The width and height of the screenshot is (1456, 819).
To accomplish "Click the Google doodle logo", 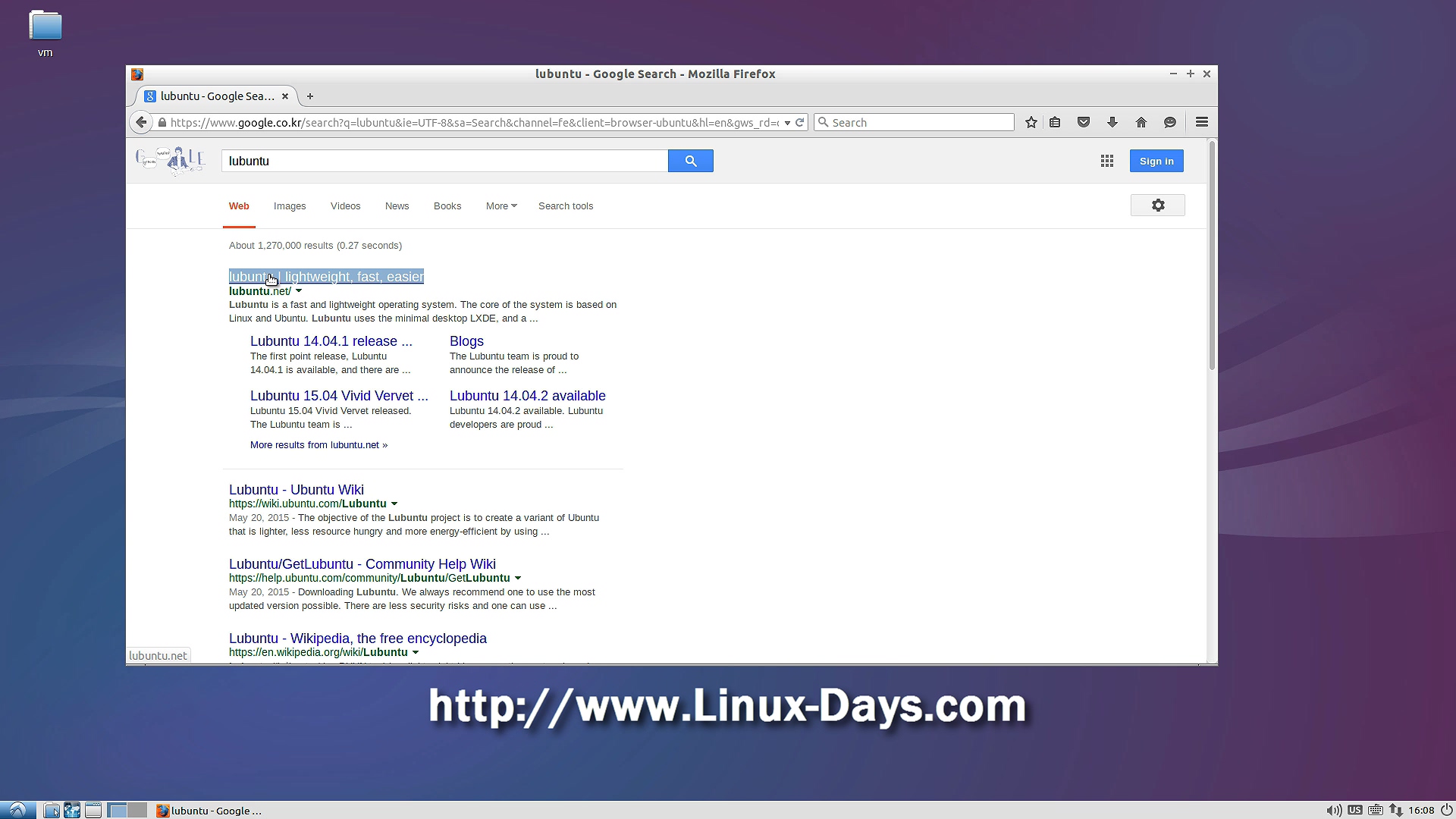I will (x=171, y=160).
